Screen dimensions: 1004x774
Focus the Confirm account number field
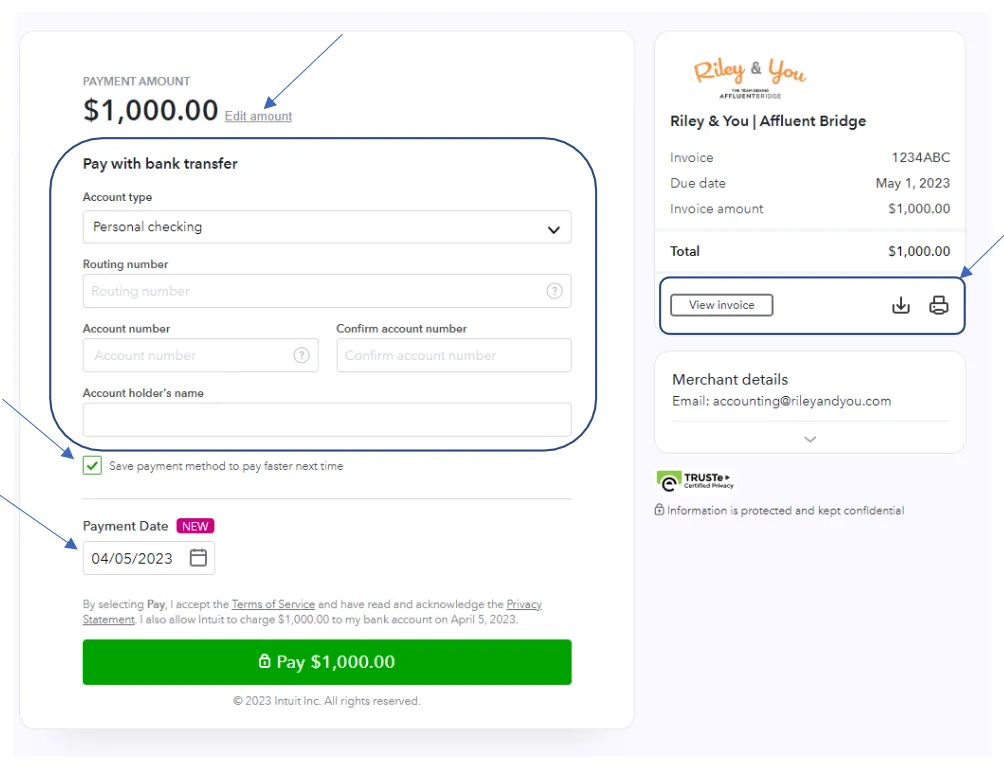[454, 355]
